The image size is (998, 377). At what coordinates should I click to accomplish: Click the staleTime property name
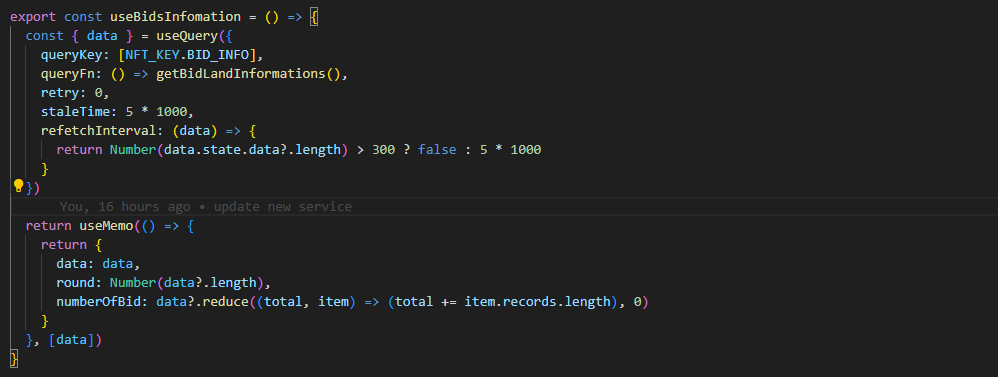(x=67, y=112)
